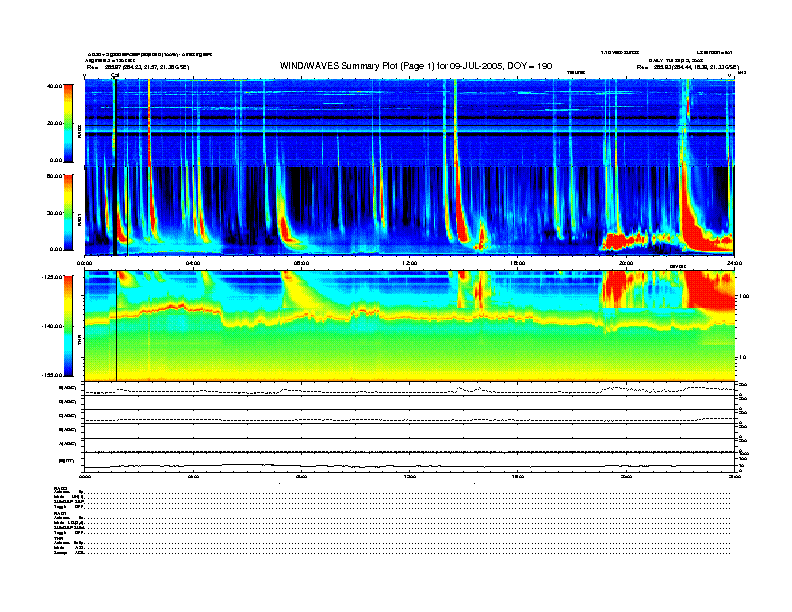Image resolution: width=792 pixels, height=612 pixels.
Task: Click "04:00" time label beneath RAD1 spectrogram
Action: click(x=193, y=263)
